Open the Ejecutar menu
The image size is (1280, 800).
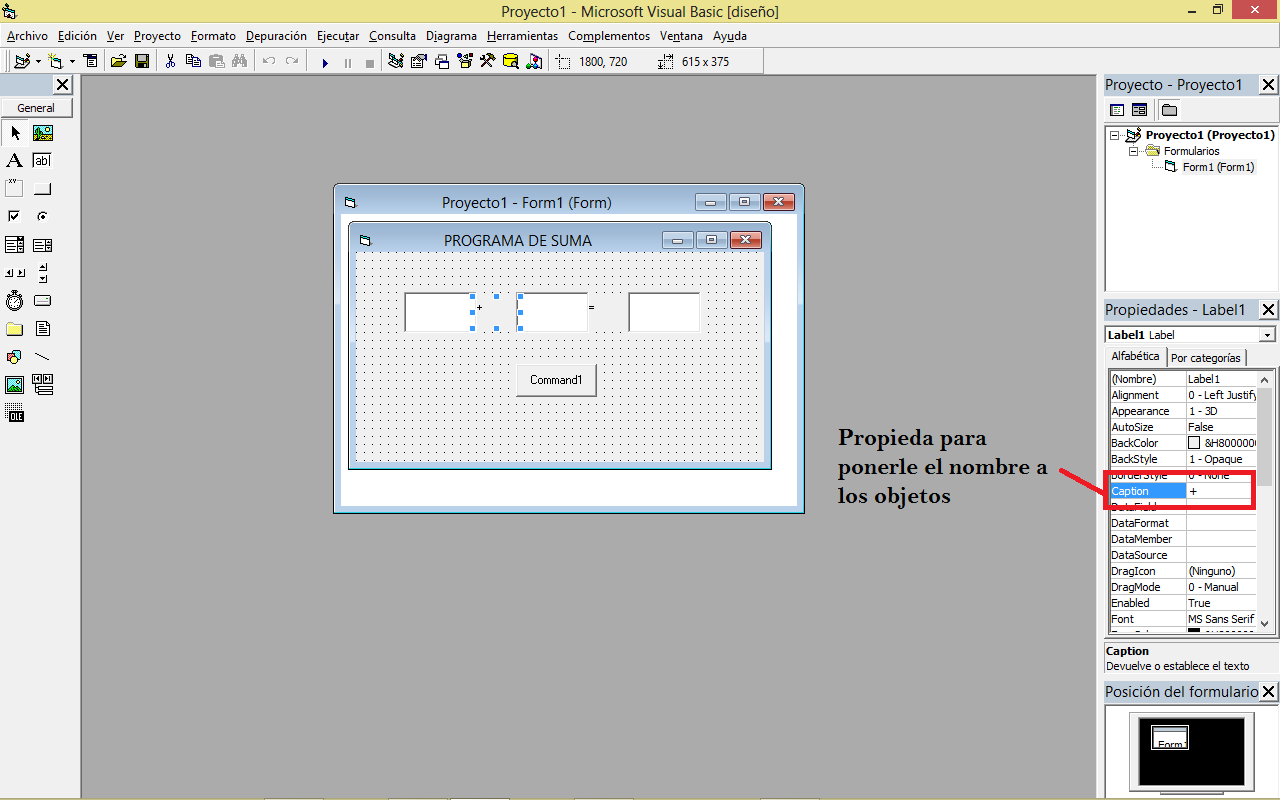337,35
